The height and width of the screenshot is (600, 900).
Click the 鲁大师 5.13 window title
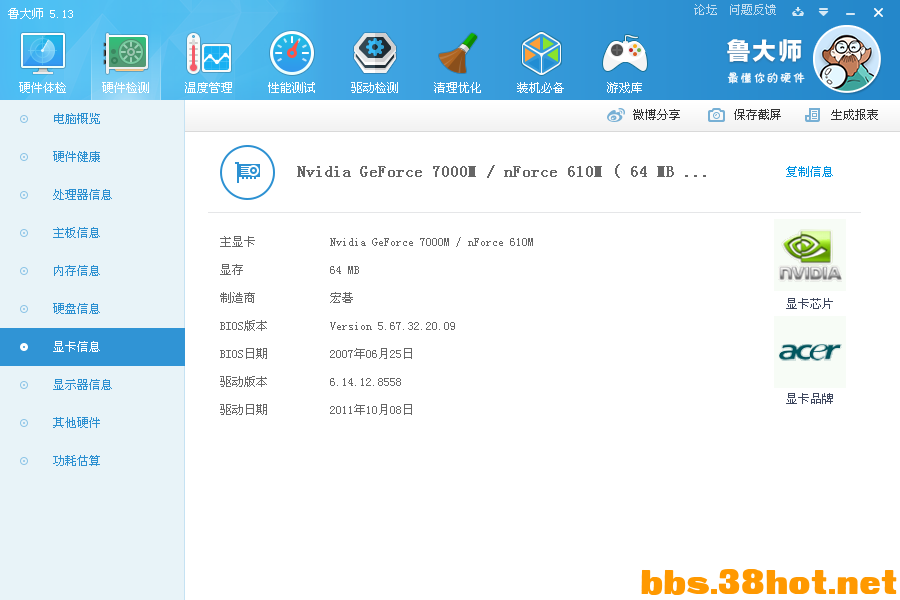tap(40, 13)
